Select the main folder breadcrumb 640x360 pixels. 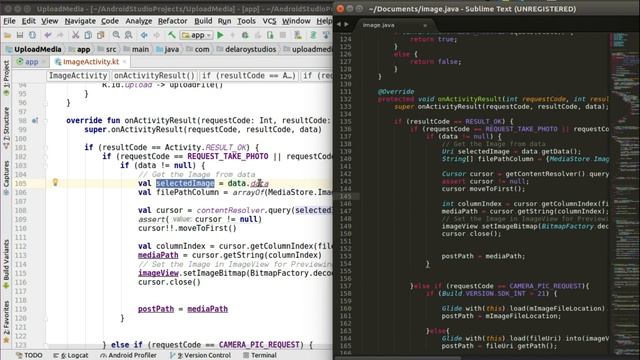(x=136, y=49)
